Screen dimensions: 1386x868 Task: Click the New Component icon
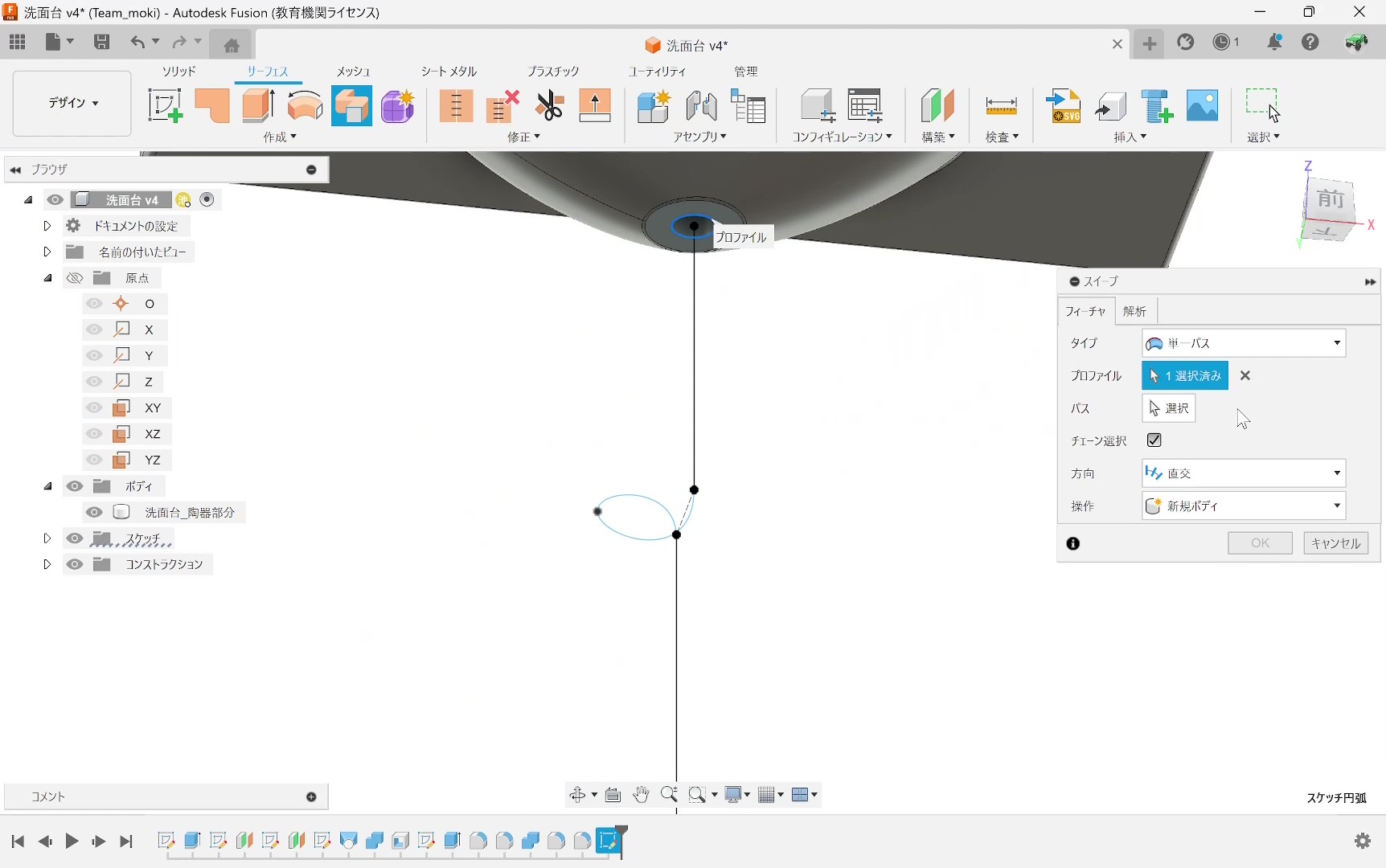pos(653,106)
